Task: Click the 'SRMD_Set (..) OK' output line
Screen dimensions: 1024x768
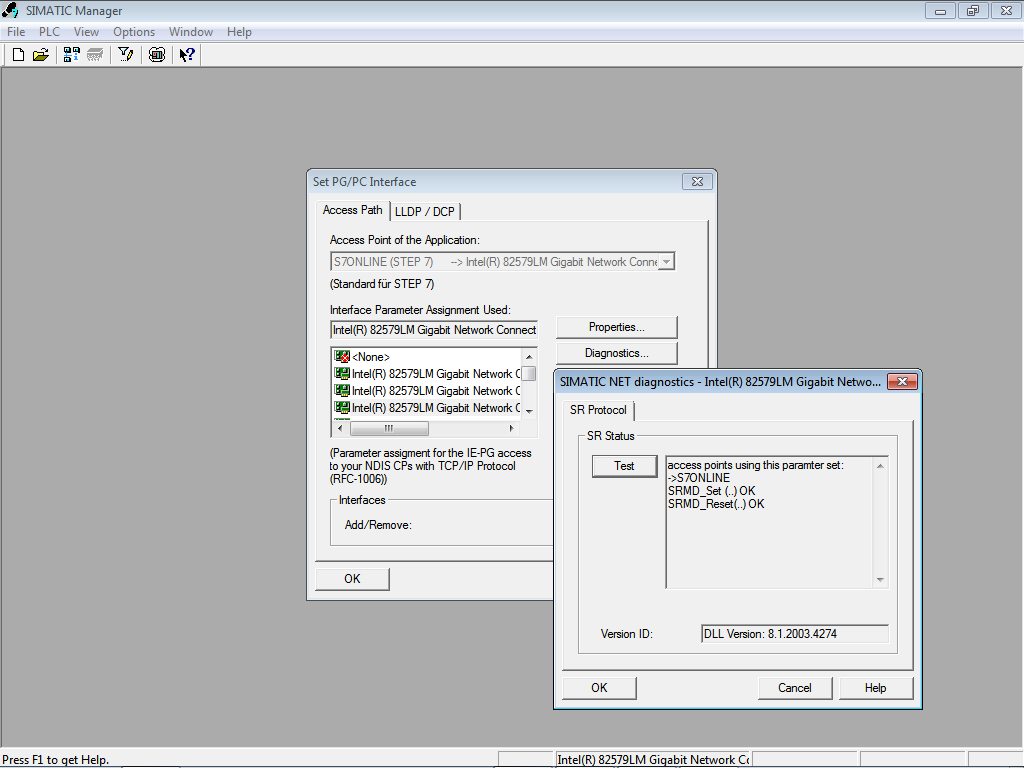Action: coord(711,491)
